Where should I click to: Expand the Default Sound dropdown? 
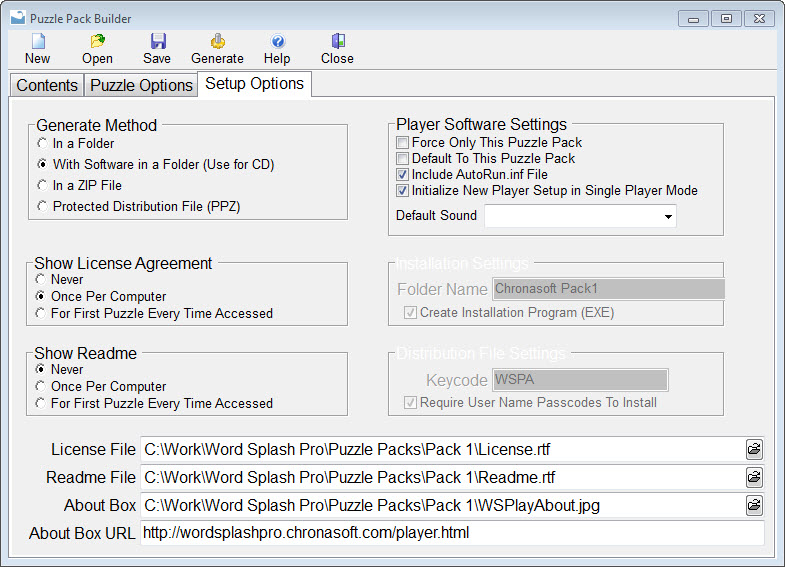point(667,216)
